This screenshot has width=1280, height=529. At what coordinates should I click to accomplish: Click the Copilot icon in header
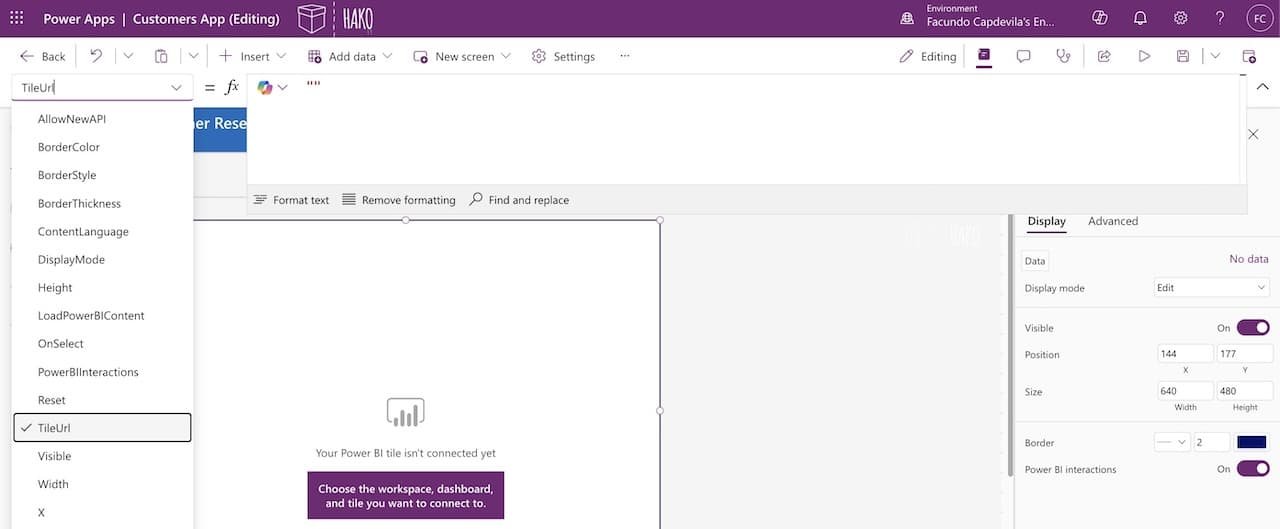pyautogui.click(x=1100, y=18)
